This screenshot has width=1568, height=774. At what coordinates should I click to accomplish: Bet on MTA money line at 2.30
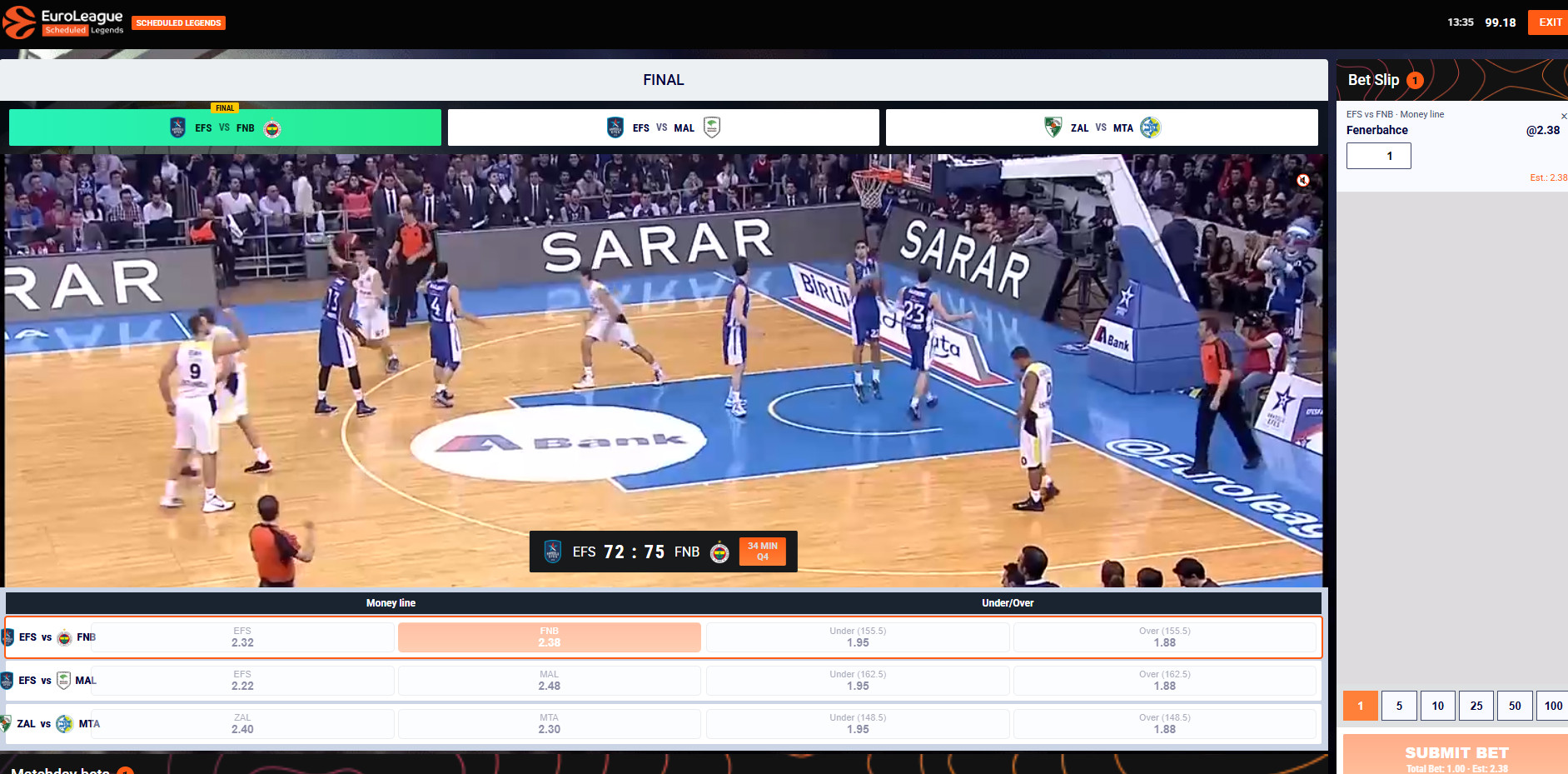(550, 724)
